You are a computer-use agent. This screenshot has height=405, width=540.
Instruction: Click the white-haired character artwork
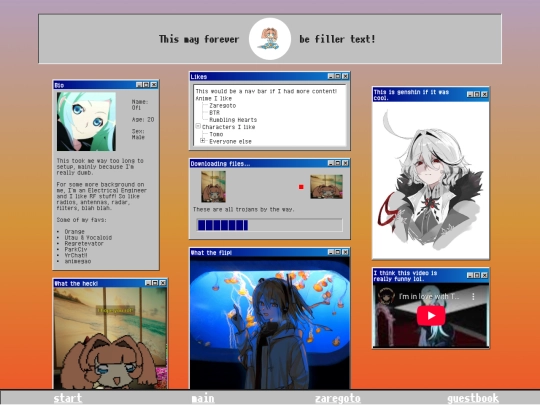pyautogui.click(x=430, y=180)
